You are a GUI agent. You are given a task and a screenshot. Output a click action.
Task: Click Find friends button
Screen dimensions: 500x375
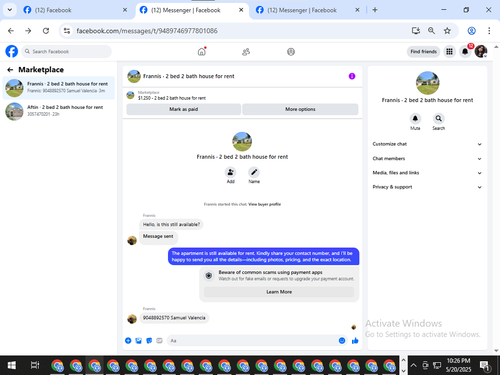[x=423, y=51]
